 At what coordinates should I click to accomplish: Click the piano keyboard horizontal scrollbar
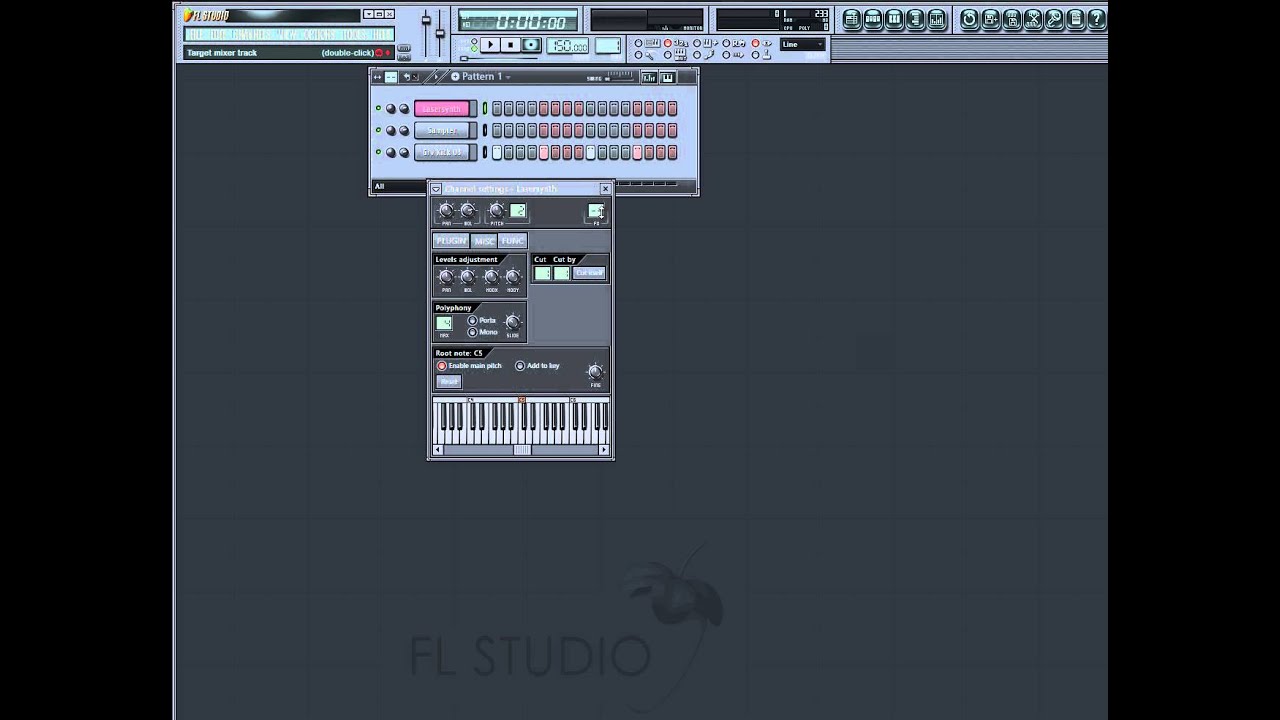click(521, 450)
